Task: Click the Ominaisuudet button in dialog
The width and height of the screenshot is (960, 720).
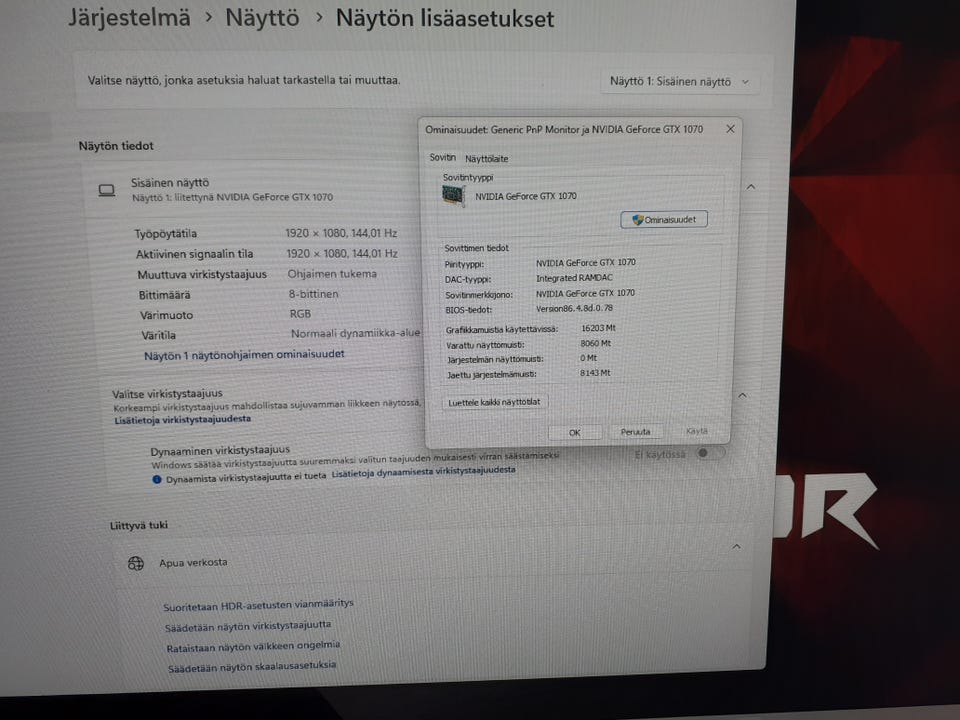Action: (x=664, y=219)
